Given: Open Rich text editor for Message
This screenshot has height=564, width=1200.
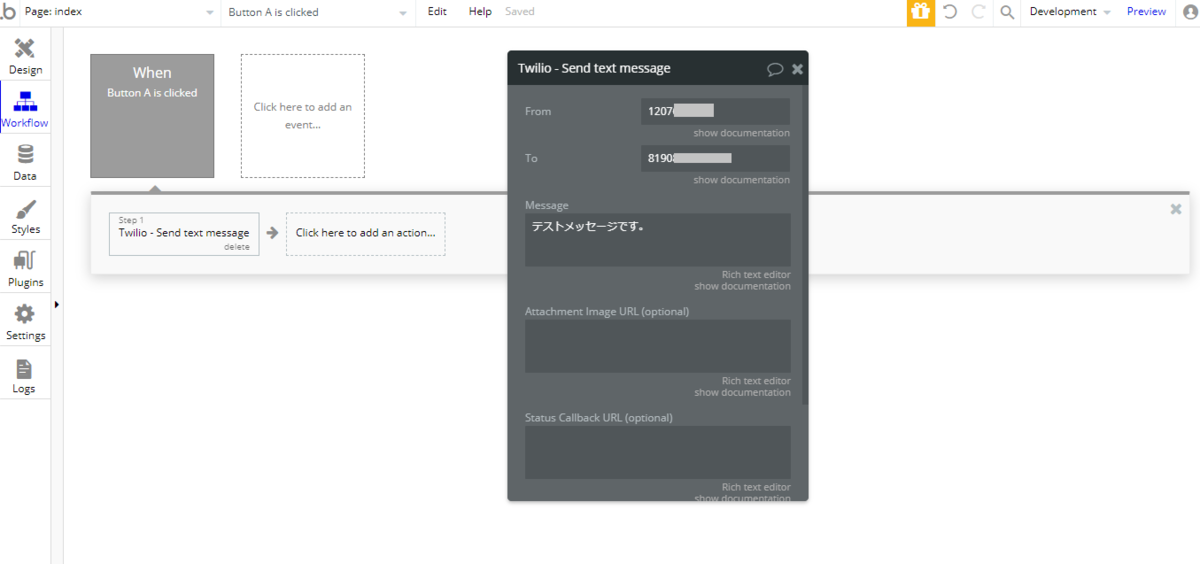Looking at the screenshot, I should coord(756,274).
